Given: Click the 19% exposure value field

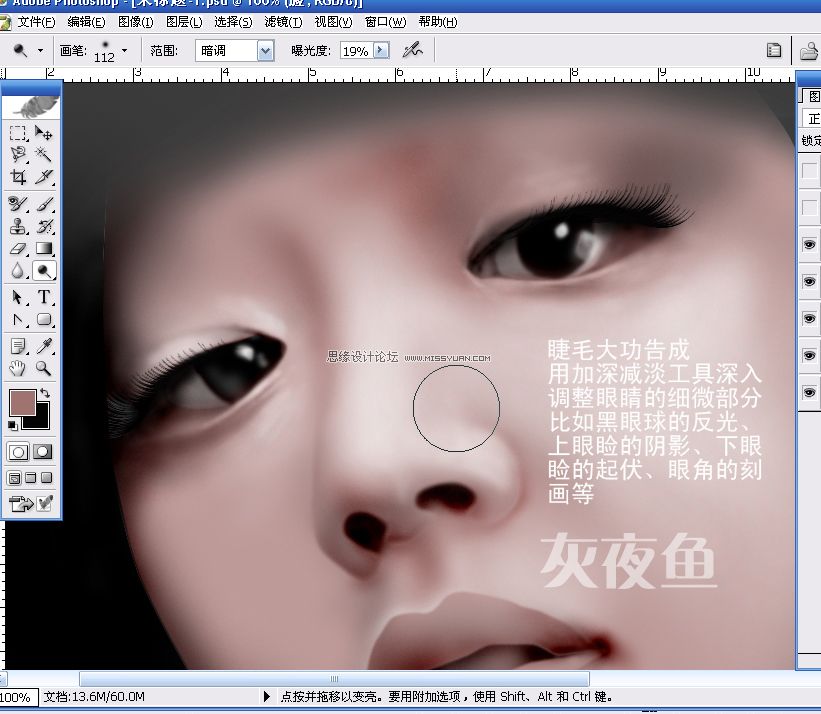Looking at the screenshot, I should (x=357, y=51).
